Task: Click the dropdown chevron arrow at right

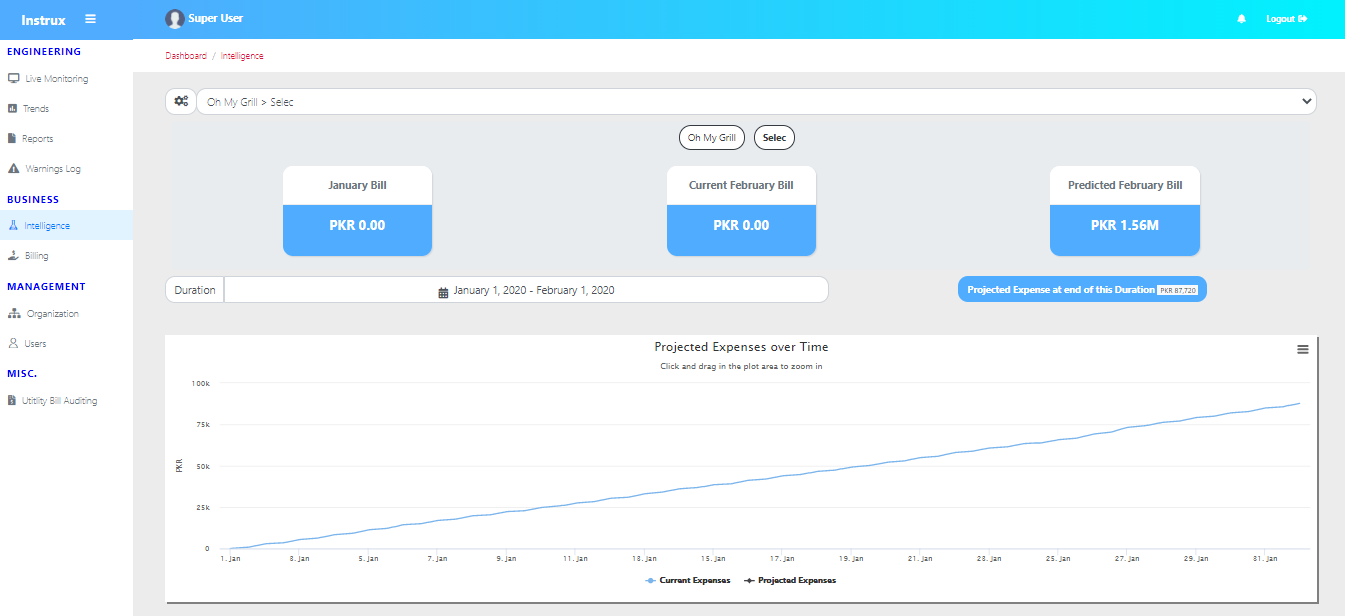Action: click(x=1305, y=102)
